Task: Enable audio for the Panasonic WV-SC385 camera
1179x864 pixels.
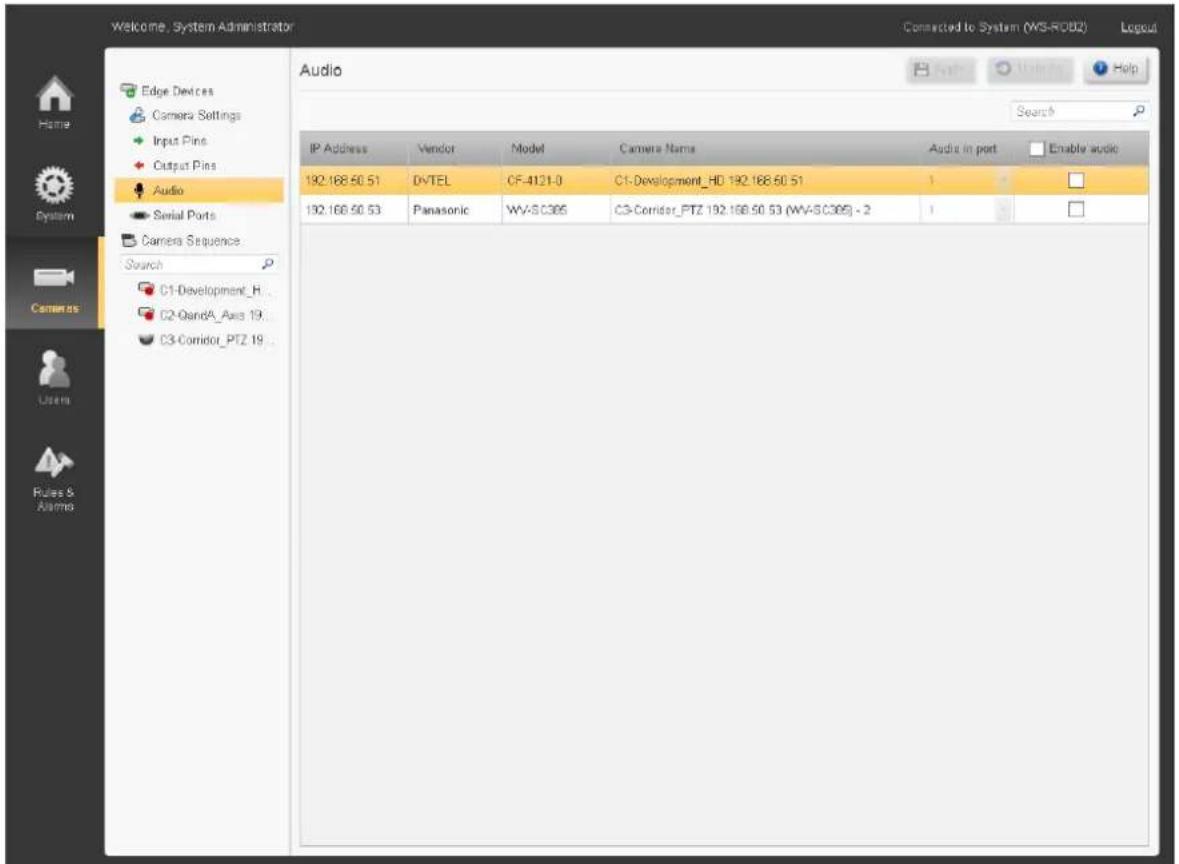Action: click(1076, 210)
